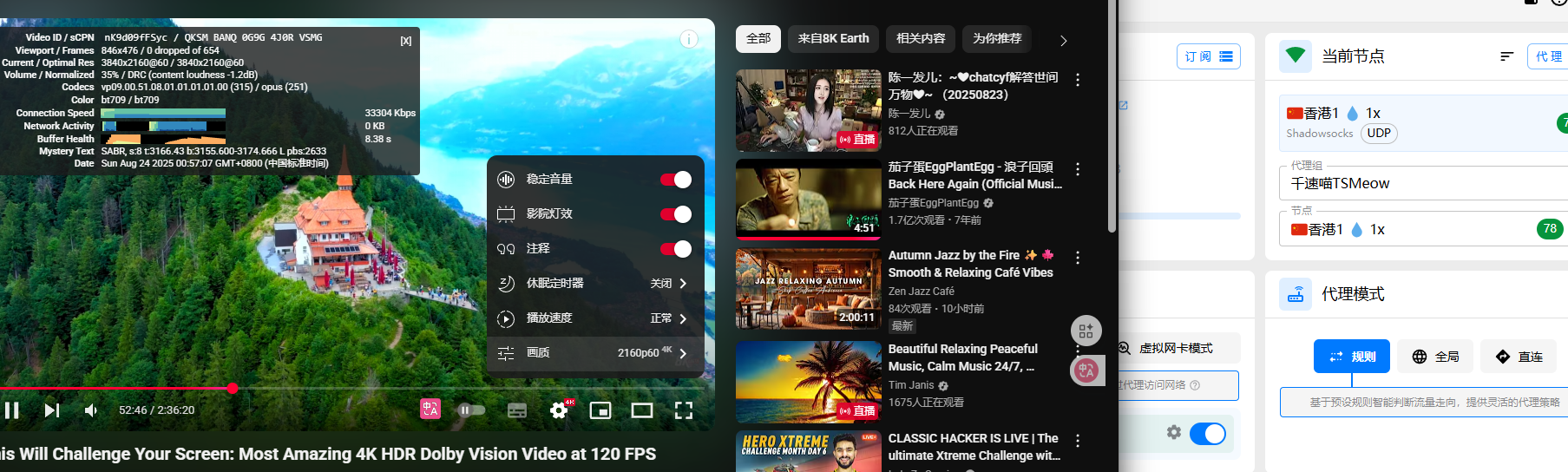Open 画质 quality submenu showing 2160p60
This screenshot has height=472, width=1568.
595,353
